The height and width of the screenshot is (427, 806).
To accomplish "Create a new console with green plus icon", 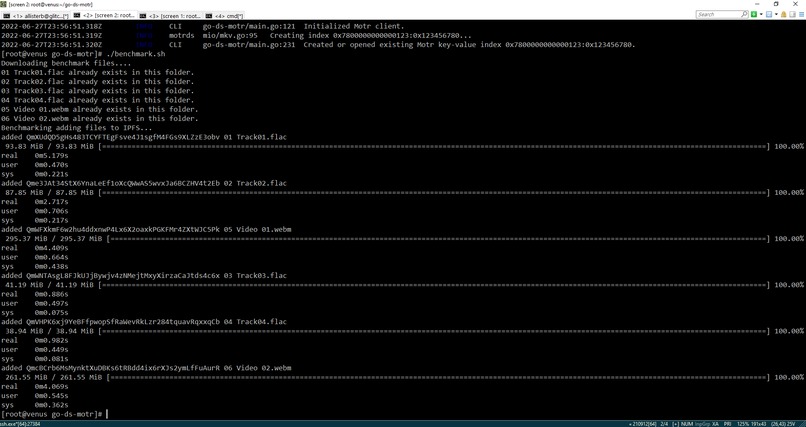I will tap(754, 14).
